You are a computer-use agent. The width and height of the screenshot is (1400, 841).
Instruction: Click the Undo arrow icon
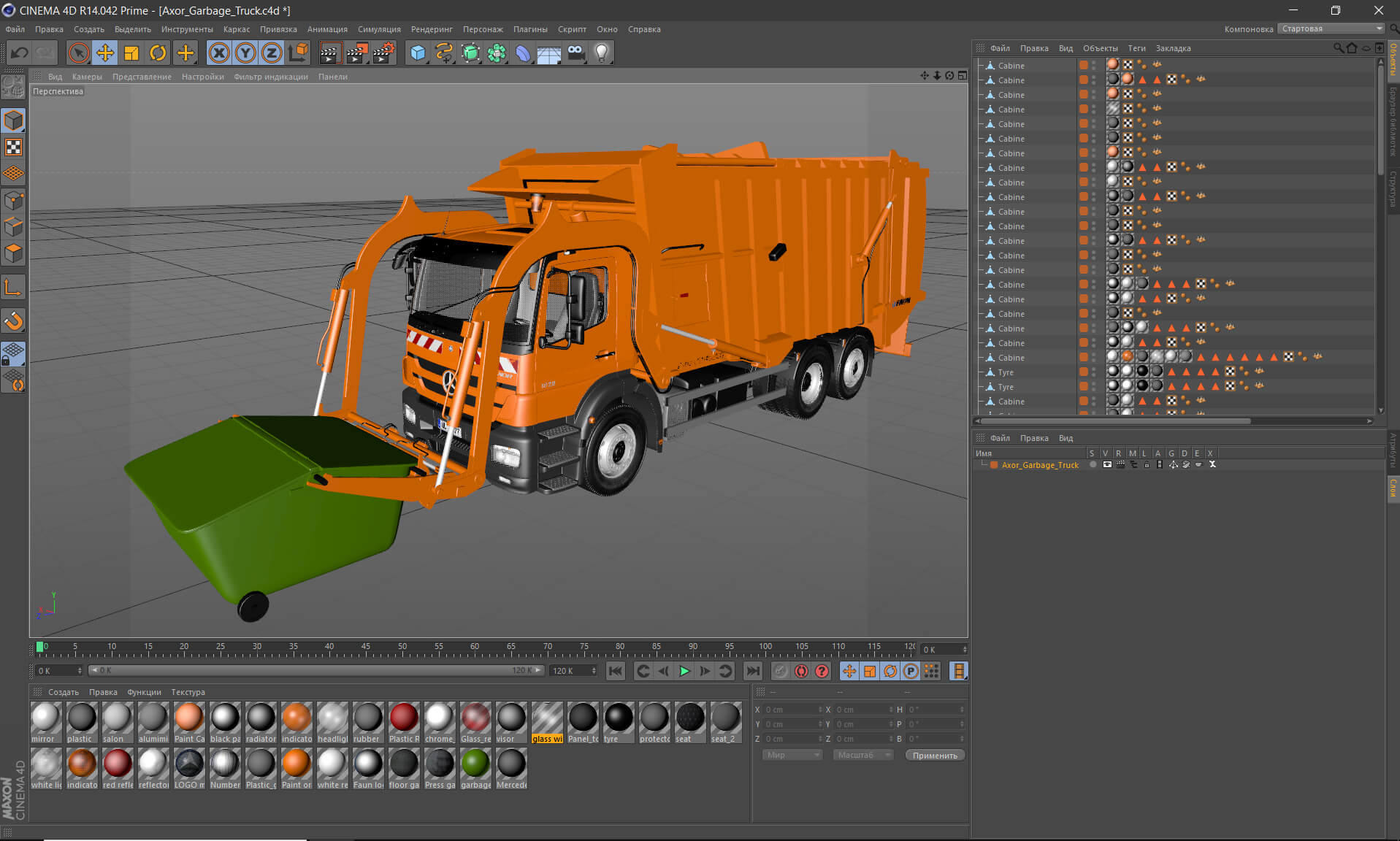pos(20,53)
